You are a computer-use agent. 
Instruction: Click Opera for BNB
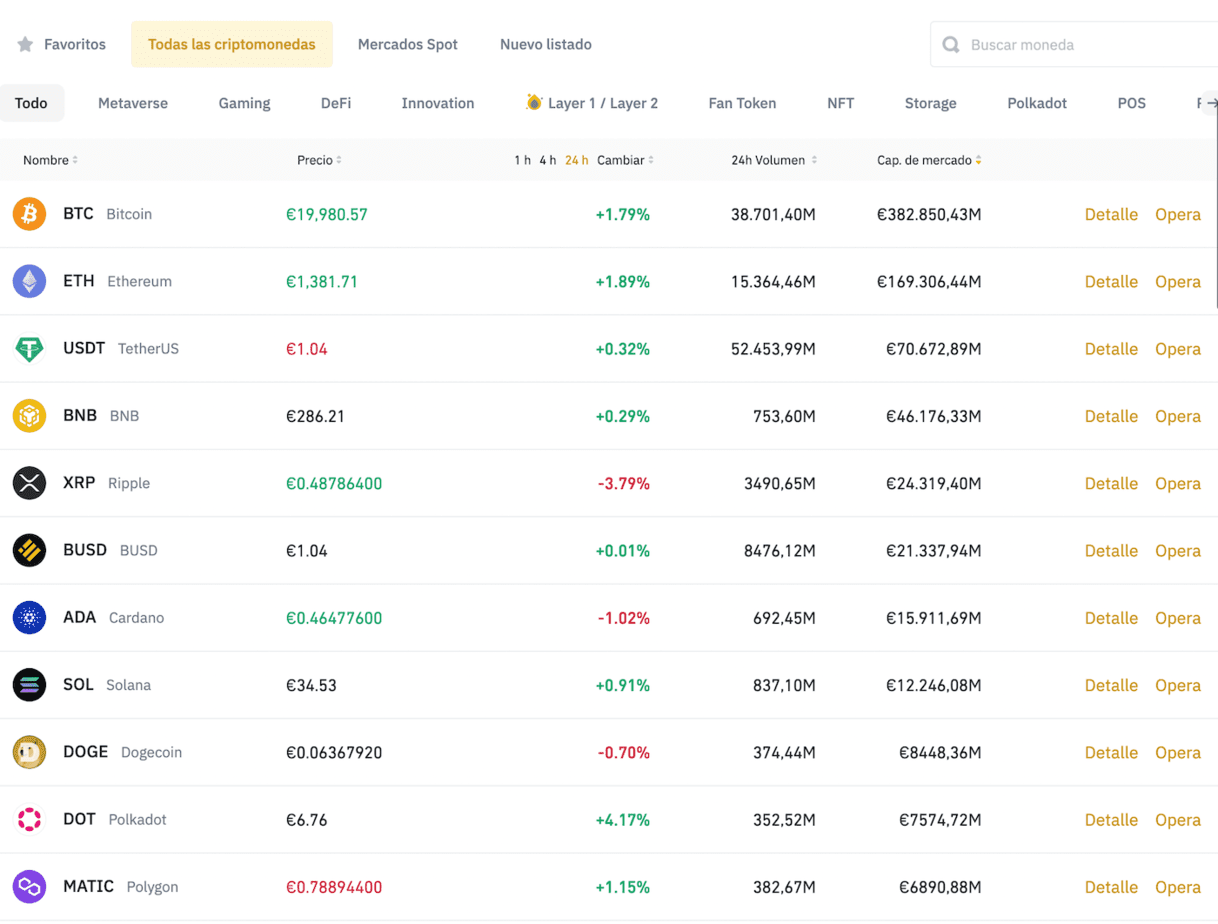(1178, 416)
